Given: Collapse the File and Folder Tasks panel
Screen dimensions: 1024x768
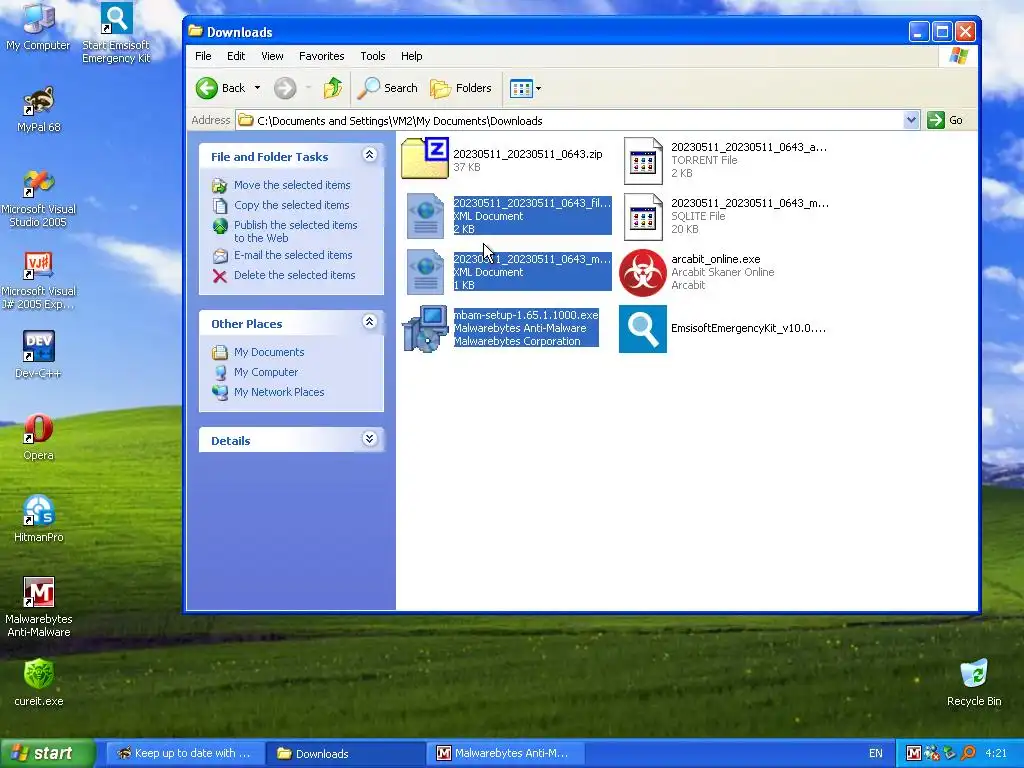Looking at the screenshot, I should point(370,155).
